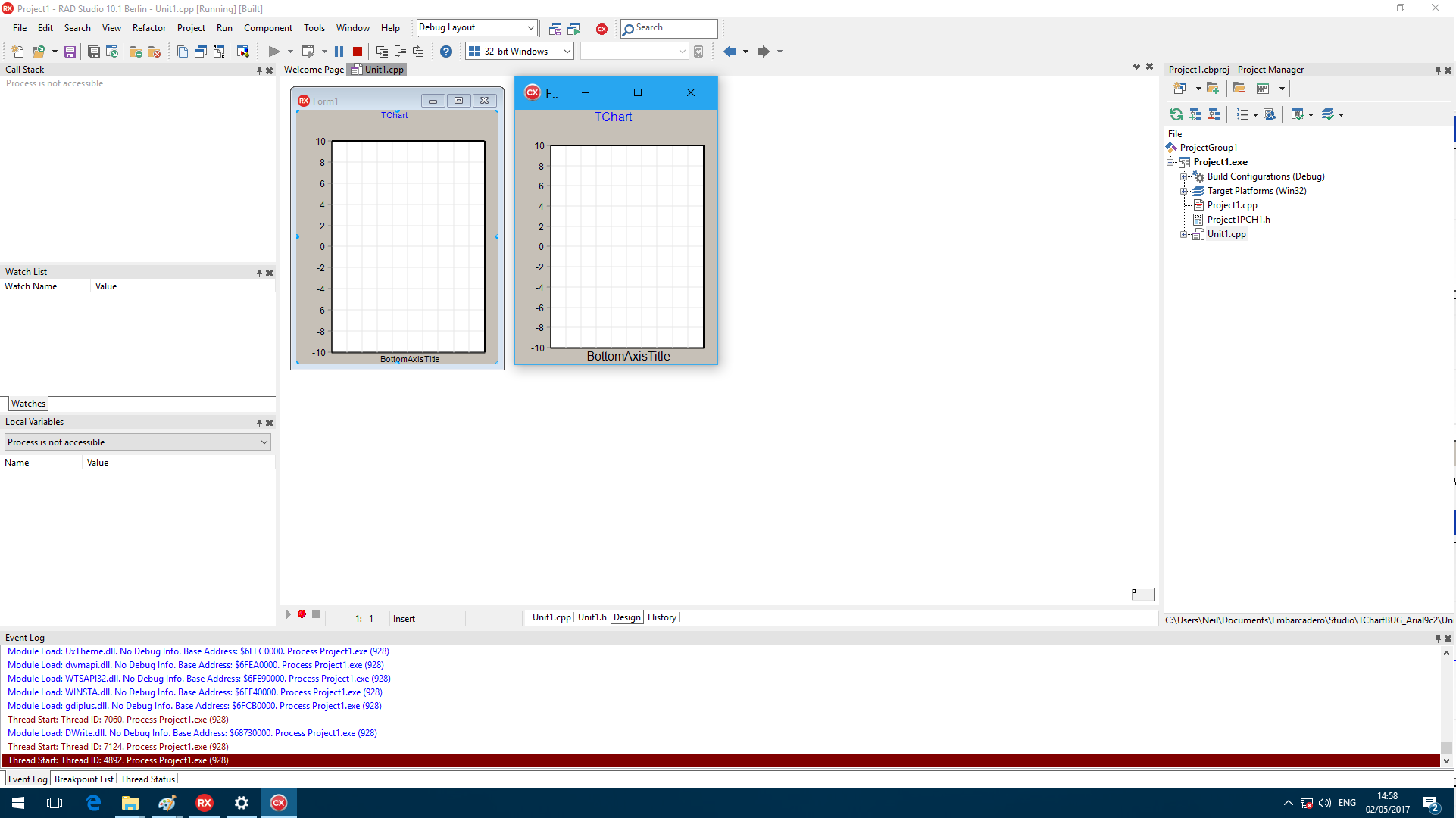Start macro recording with red dot
The height and width of the screenshot is (818, 1456).
(302, 614)
